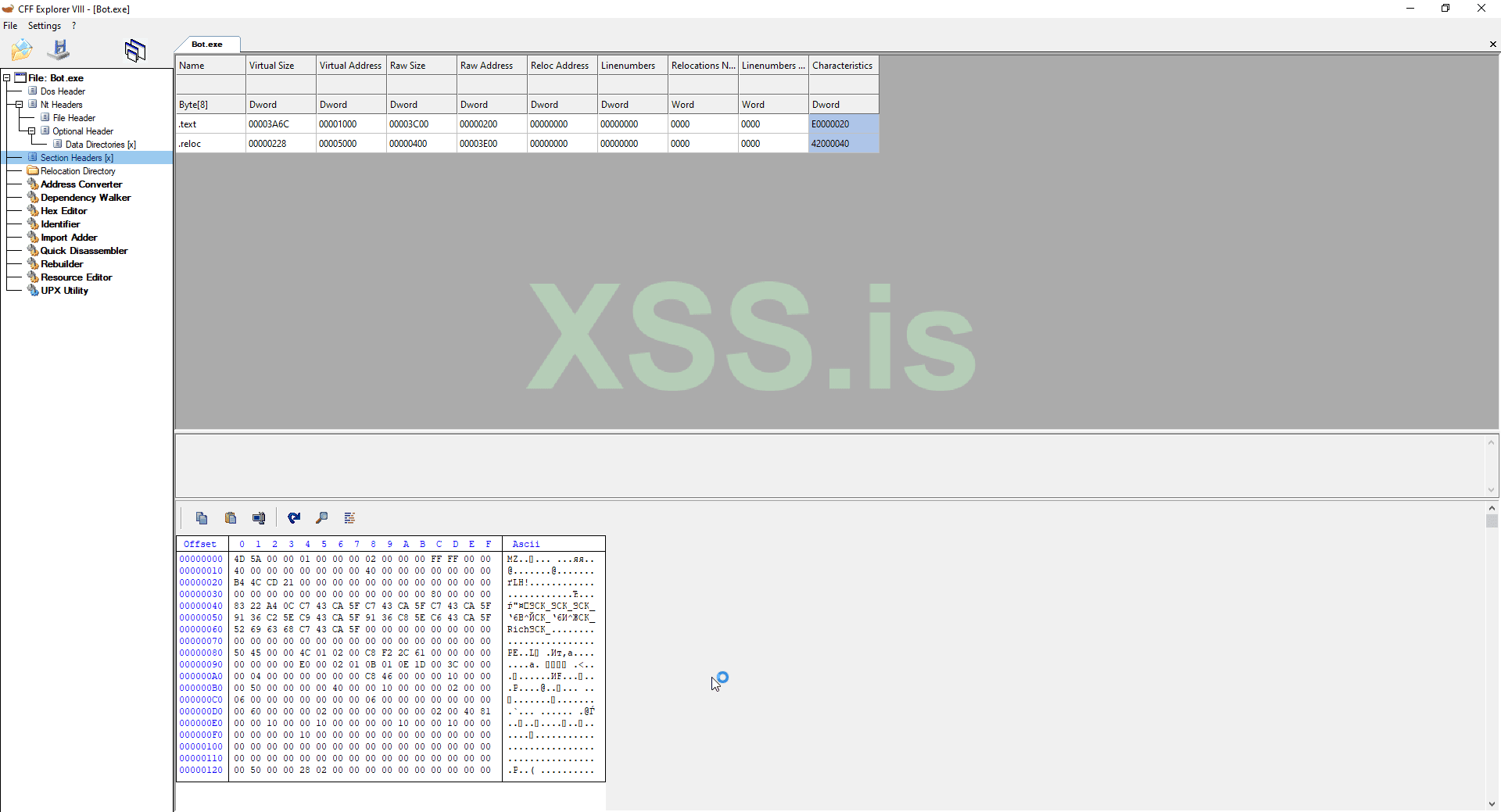1501x812 pixels.
Task: Click the Reloc Address column header
Action: tap(562, 66)
